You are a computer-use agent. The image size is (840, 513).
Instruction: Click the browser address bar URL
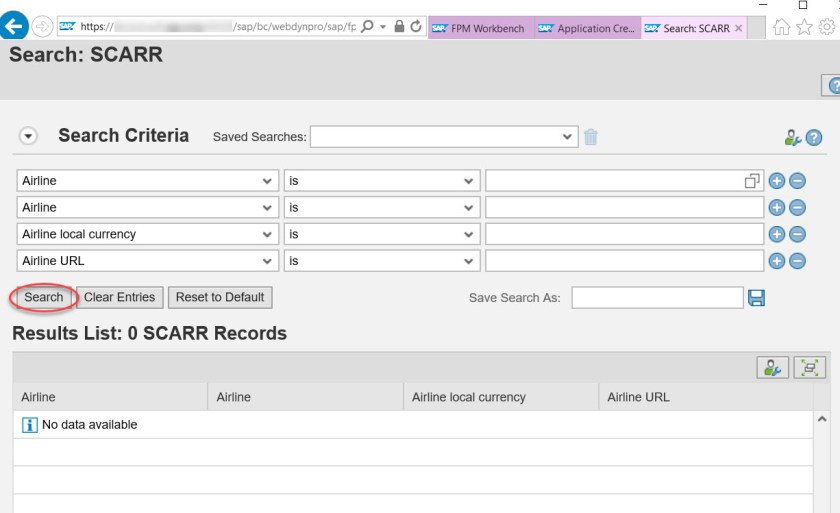(x=218, y=26)
